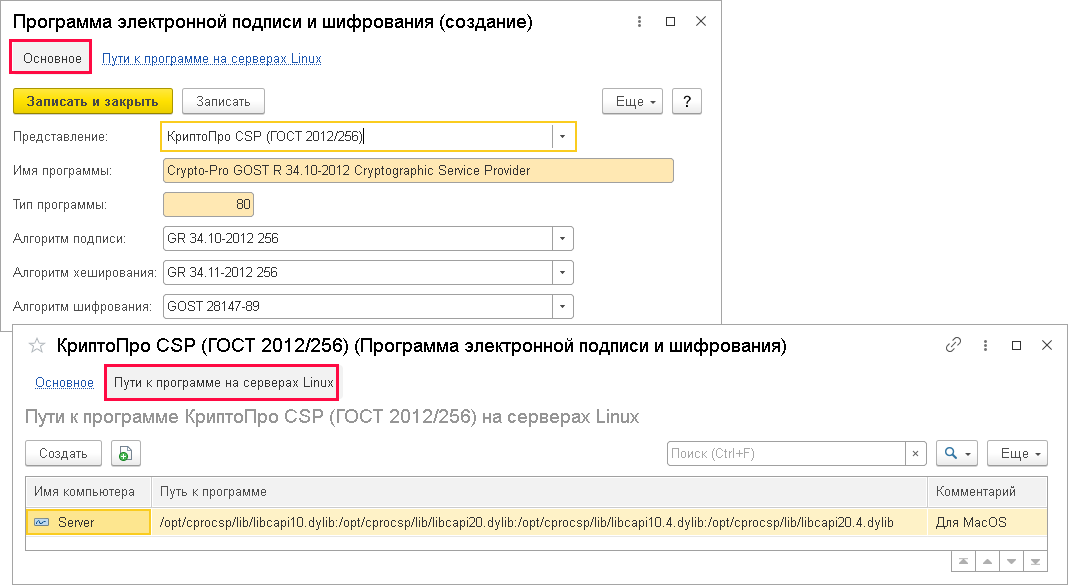Click into the Представление input field
This screenshot has width=1071, height=587.
[x=357, y=137]
